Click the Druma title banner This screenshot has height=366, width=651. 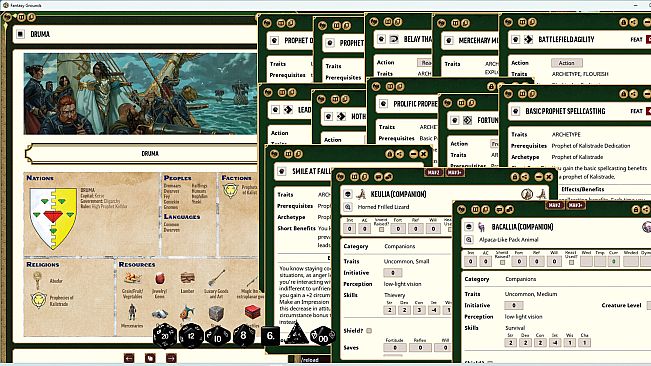click(x=141, y=154)
